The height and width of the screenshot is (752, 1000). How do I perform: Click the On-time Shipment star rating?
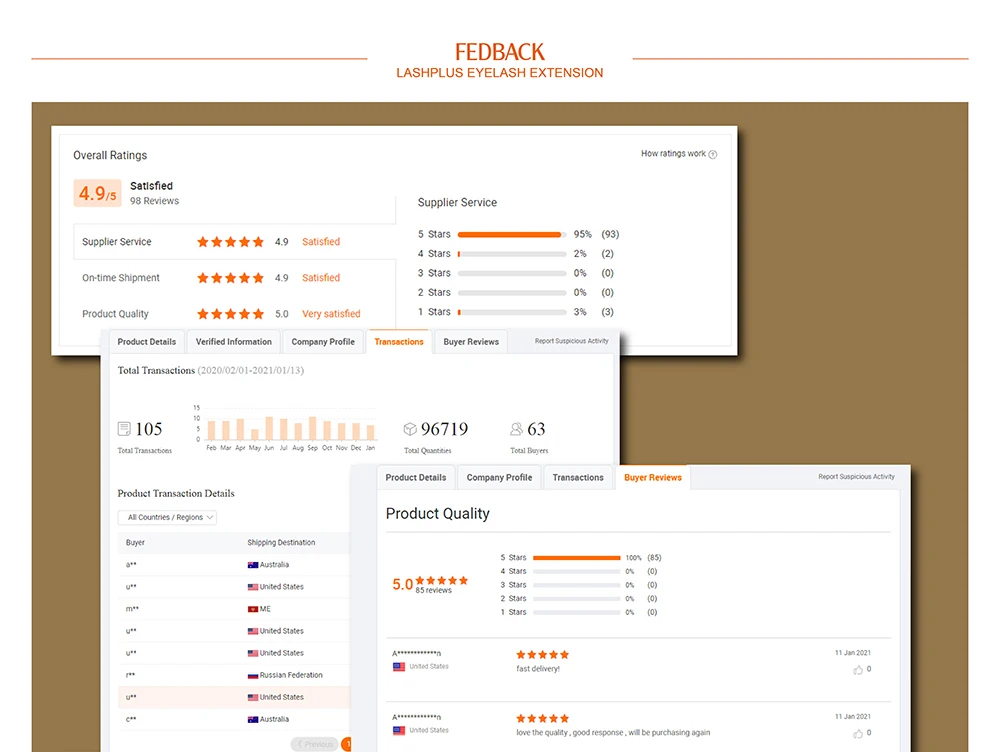230,278
